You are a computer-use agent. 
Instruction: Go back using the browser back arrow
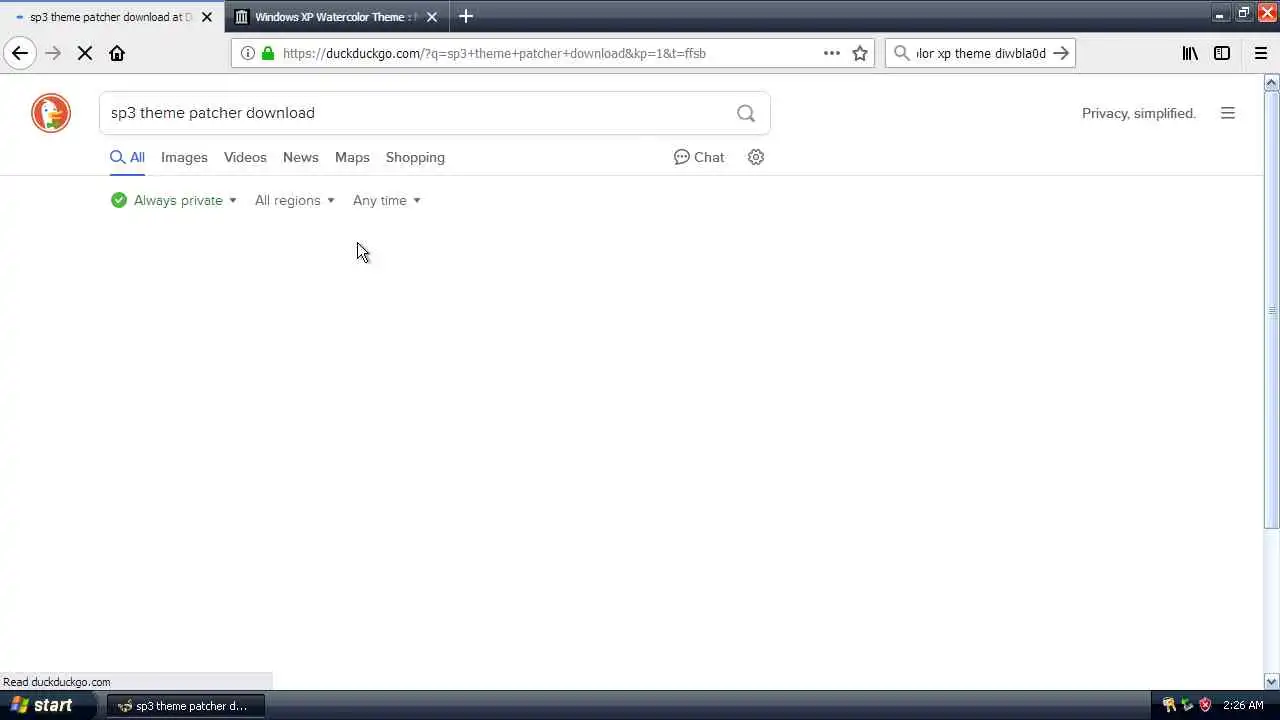pos(20,53)
